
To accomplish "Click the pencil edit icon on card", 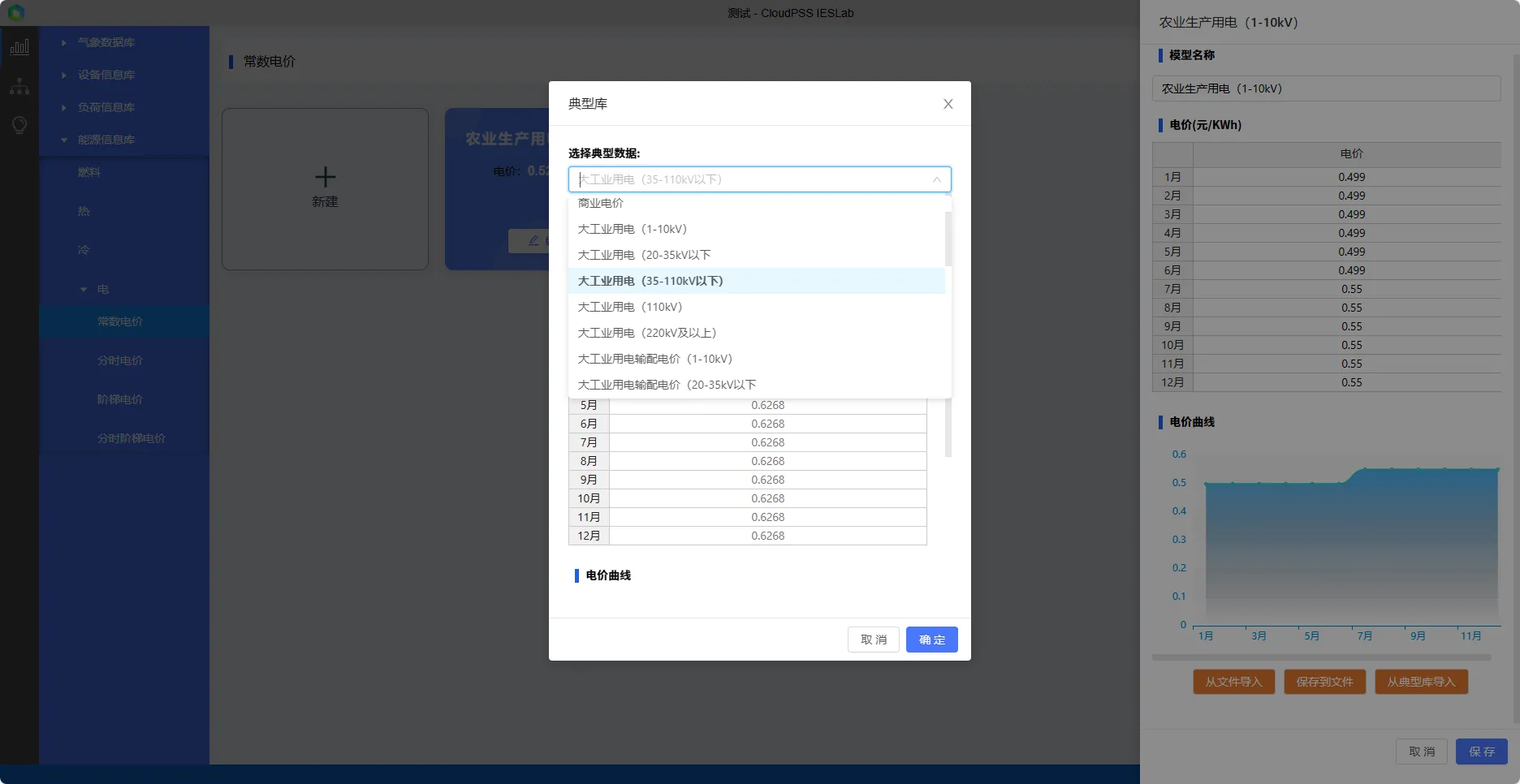I will [x=533, y=240].
